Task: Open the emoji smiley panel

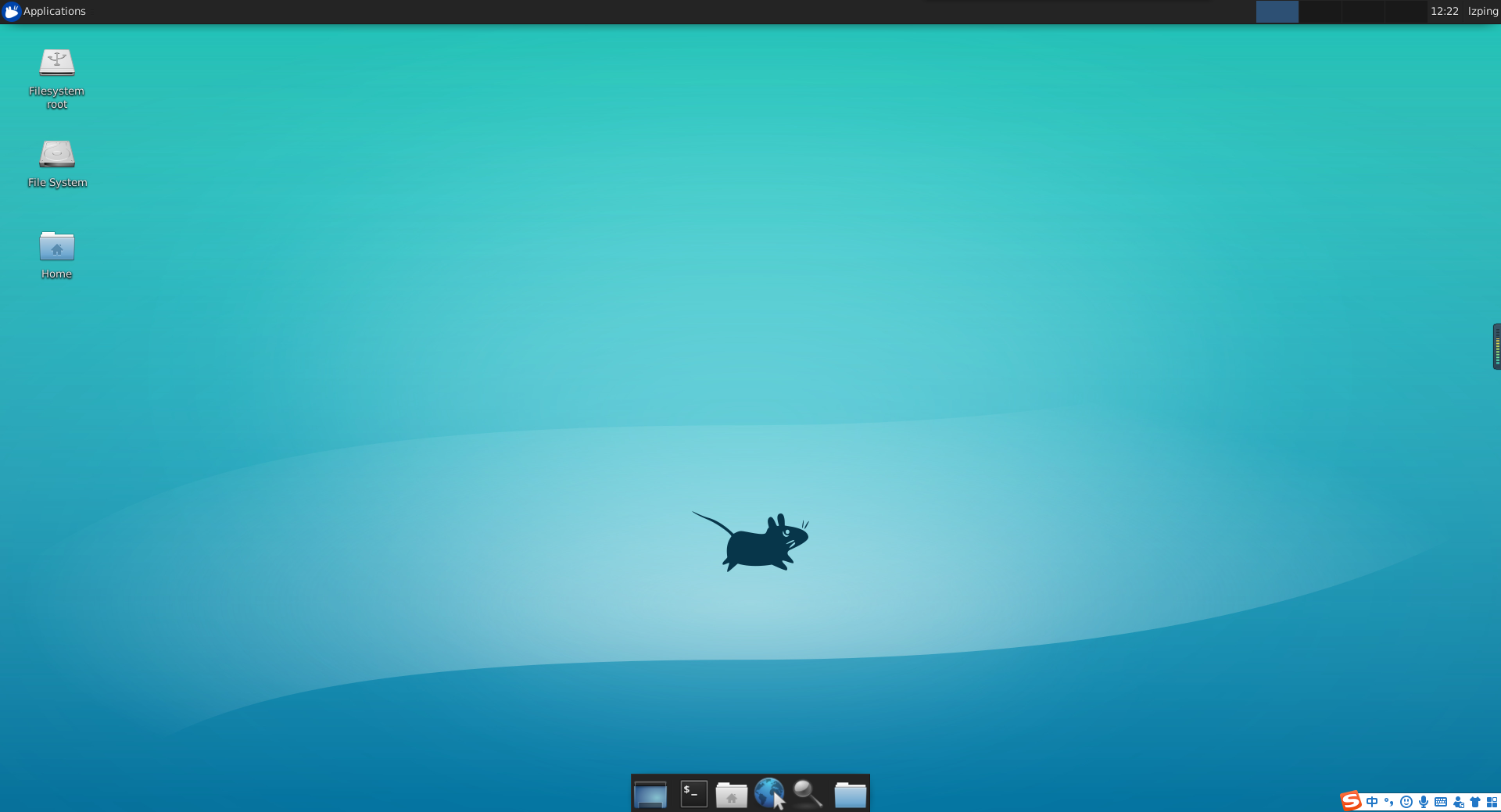Action: pos(1406,802)
